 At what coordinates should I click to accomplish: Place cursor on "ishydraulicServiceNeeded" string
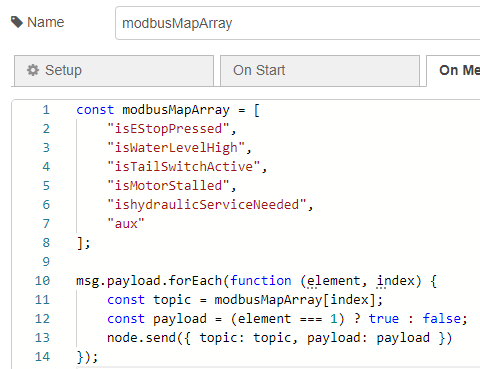point(207,205)
